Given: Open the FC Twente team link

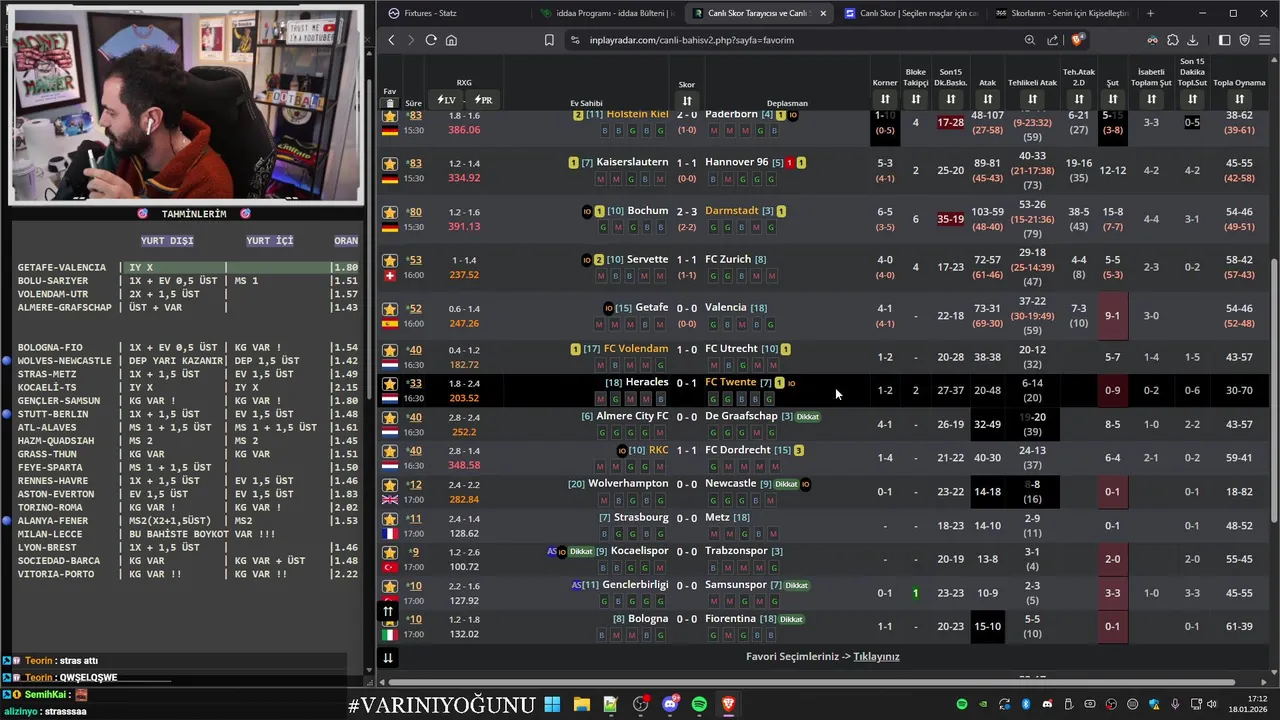Looking at the screenshot, I should pyautogui.click(x=730, y=382).
